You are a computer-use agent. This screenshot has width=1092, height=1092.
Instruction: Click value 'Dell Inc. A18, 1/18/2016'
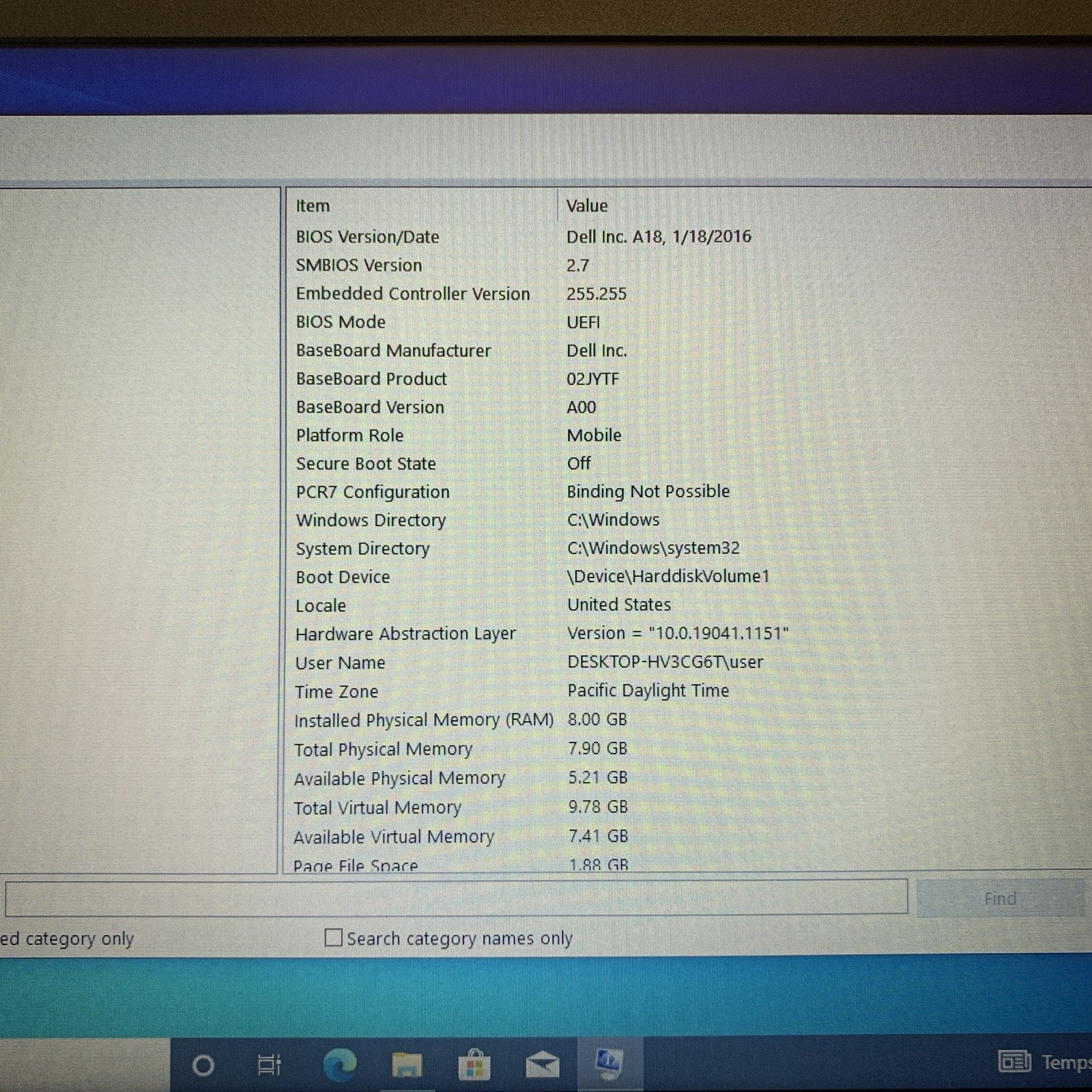(659, 237)
